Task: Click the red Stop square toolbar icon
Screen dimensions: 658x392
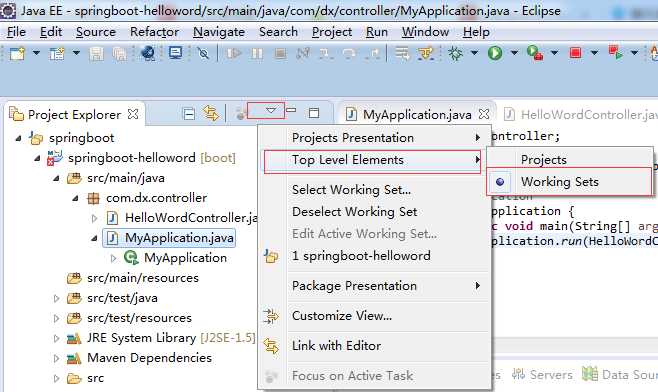Action: 575,53
